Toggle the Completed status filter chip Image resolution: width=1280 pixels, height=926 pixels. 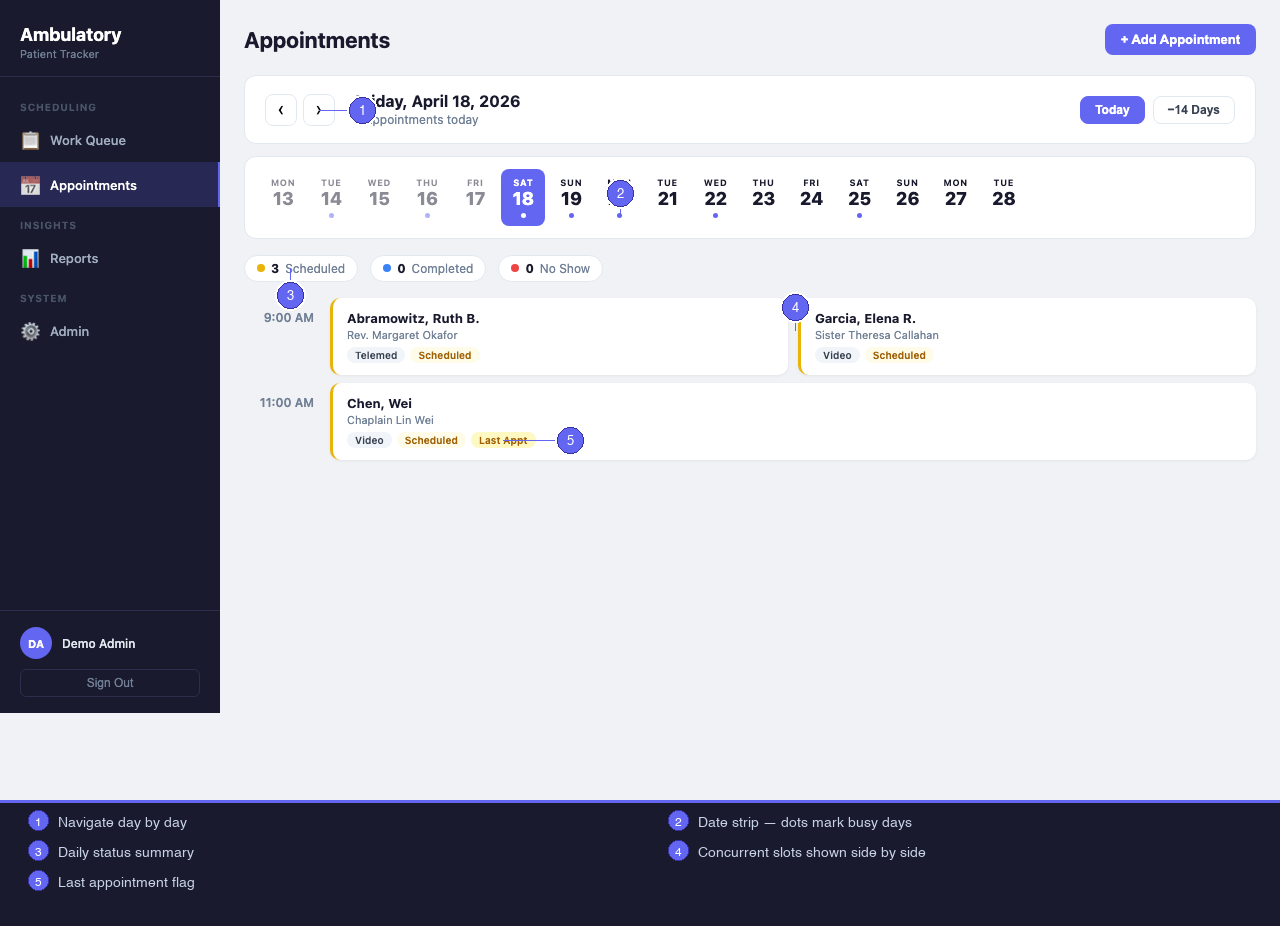[x=427, y=269]
